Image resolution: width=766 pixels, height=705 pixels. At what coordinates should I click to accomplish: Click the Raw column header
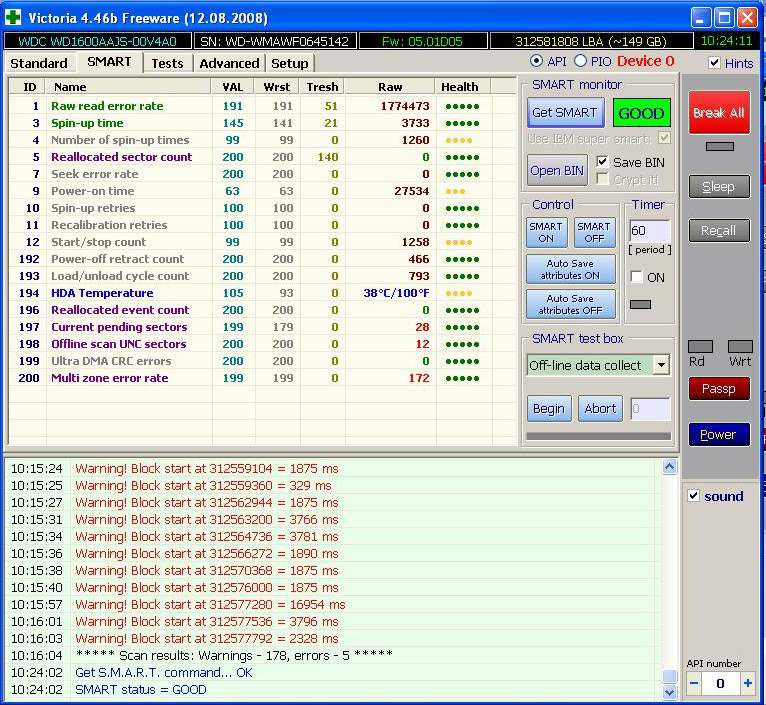click(x=390, y=86)
